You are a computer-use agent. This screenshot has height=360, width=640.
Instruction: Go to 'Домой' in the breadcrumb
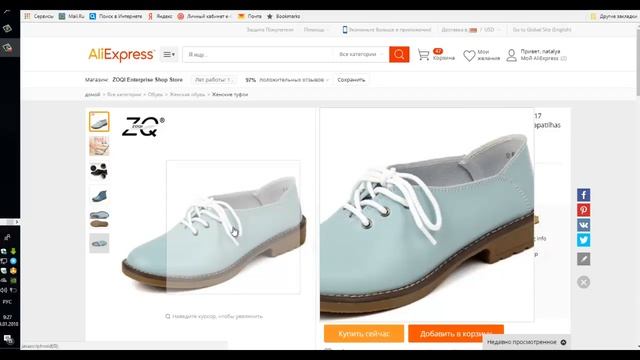click(92, 95)
